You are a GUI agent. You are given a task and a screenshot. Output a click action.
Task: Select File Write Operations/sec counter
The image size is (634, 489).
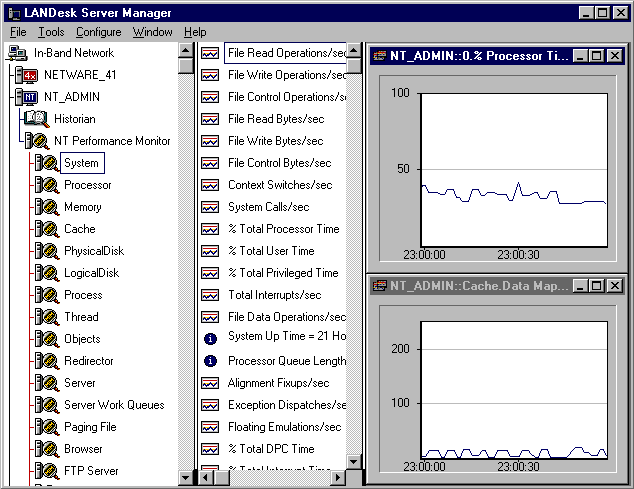(x=287, y=75)
